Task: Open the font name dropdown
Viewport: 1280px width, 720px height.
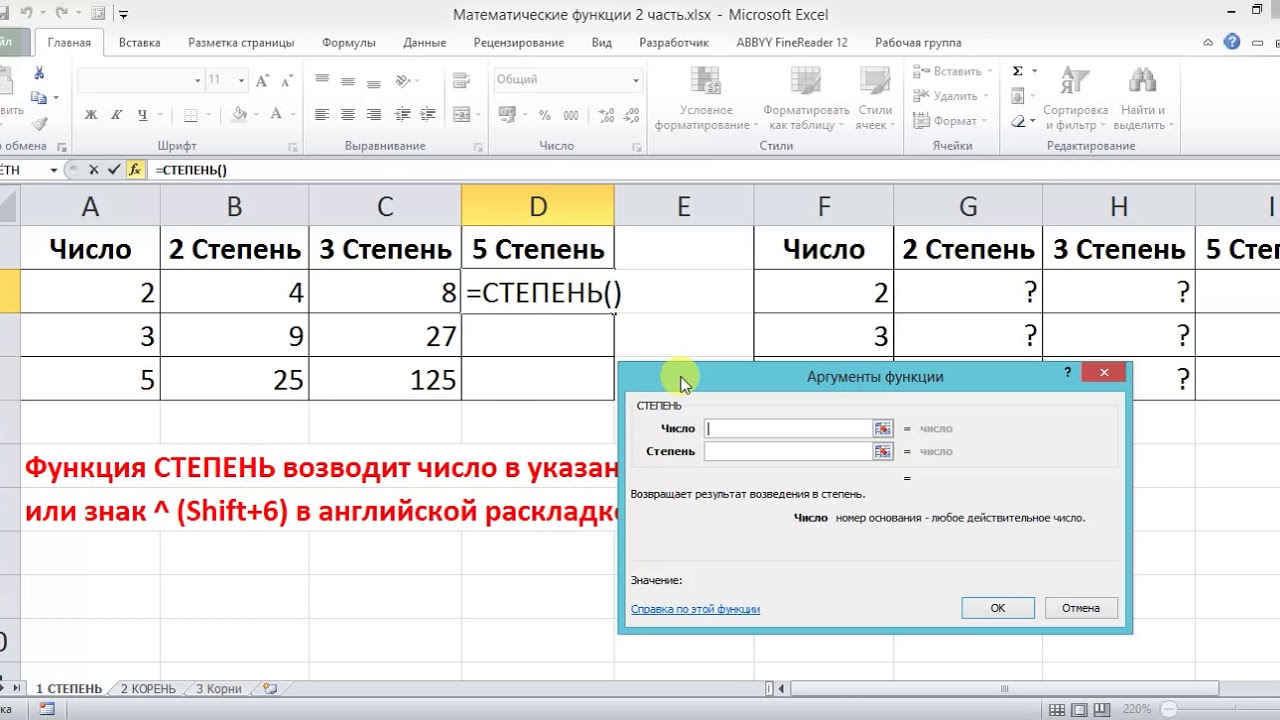Action: [x=197, y=81]
